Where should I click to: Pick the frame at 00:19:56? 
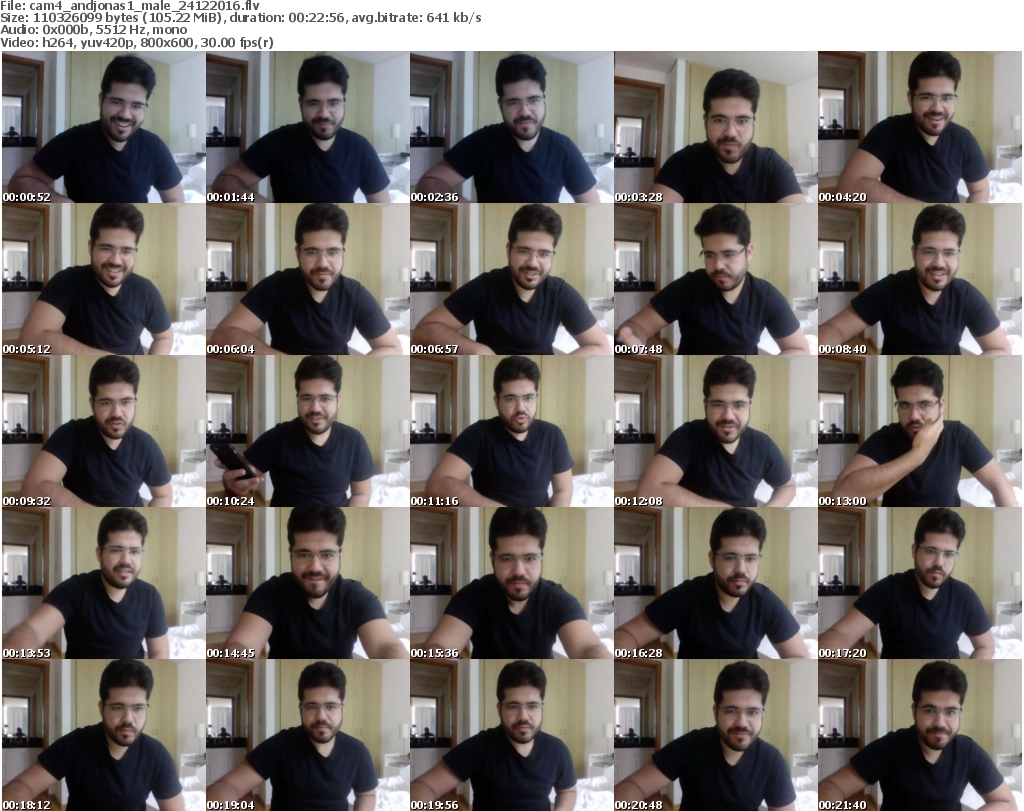(511, 735)
